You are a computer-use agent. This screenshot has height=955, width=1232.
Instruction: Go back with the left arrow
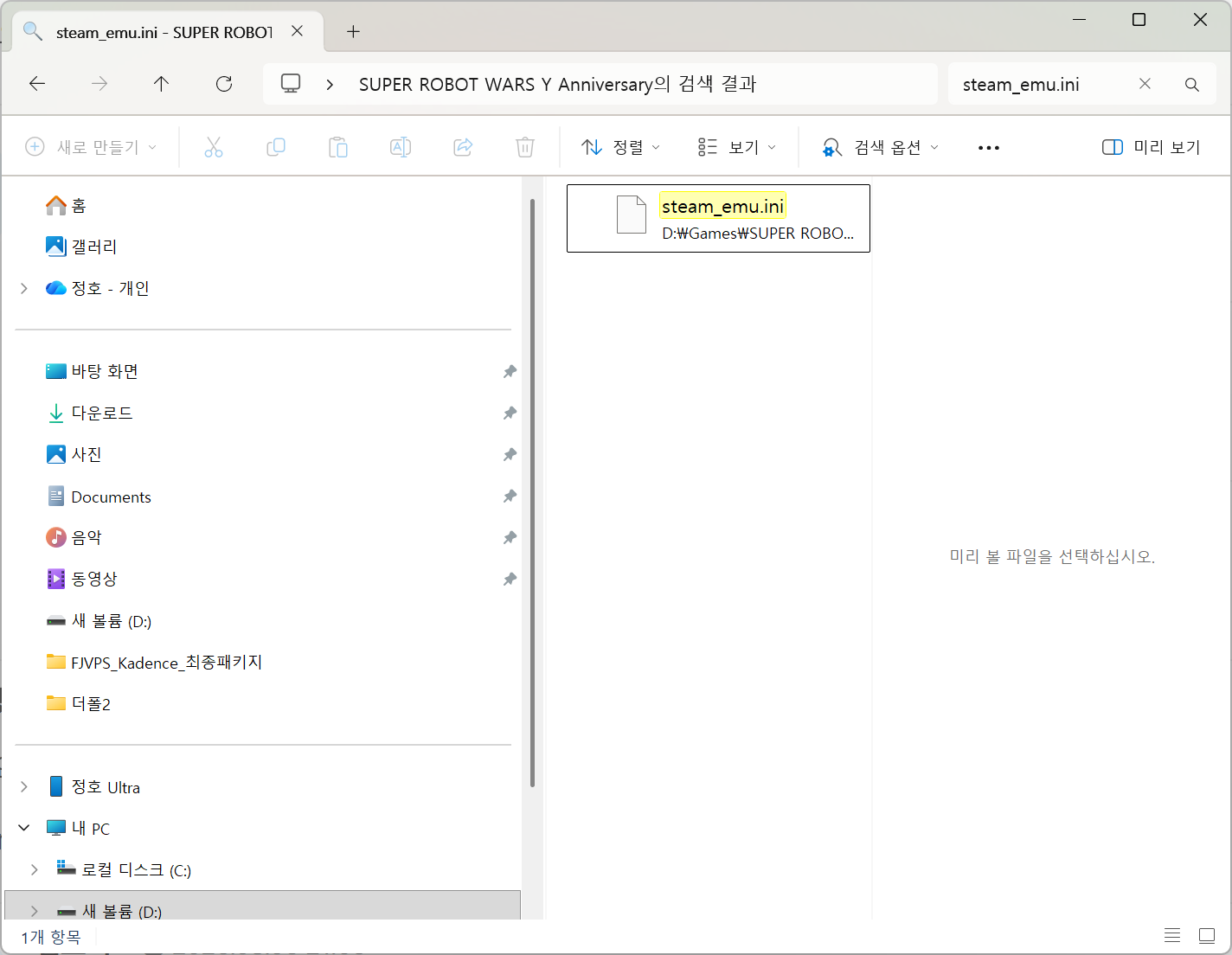pyautogui.click(x=37, y=84)
